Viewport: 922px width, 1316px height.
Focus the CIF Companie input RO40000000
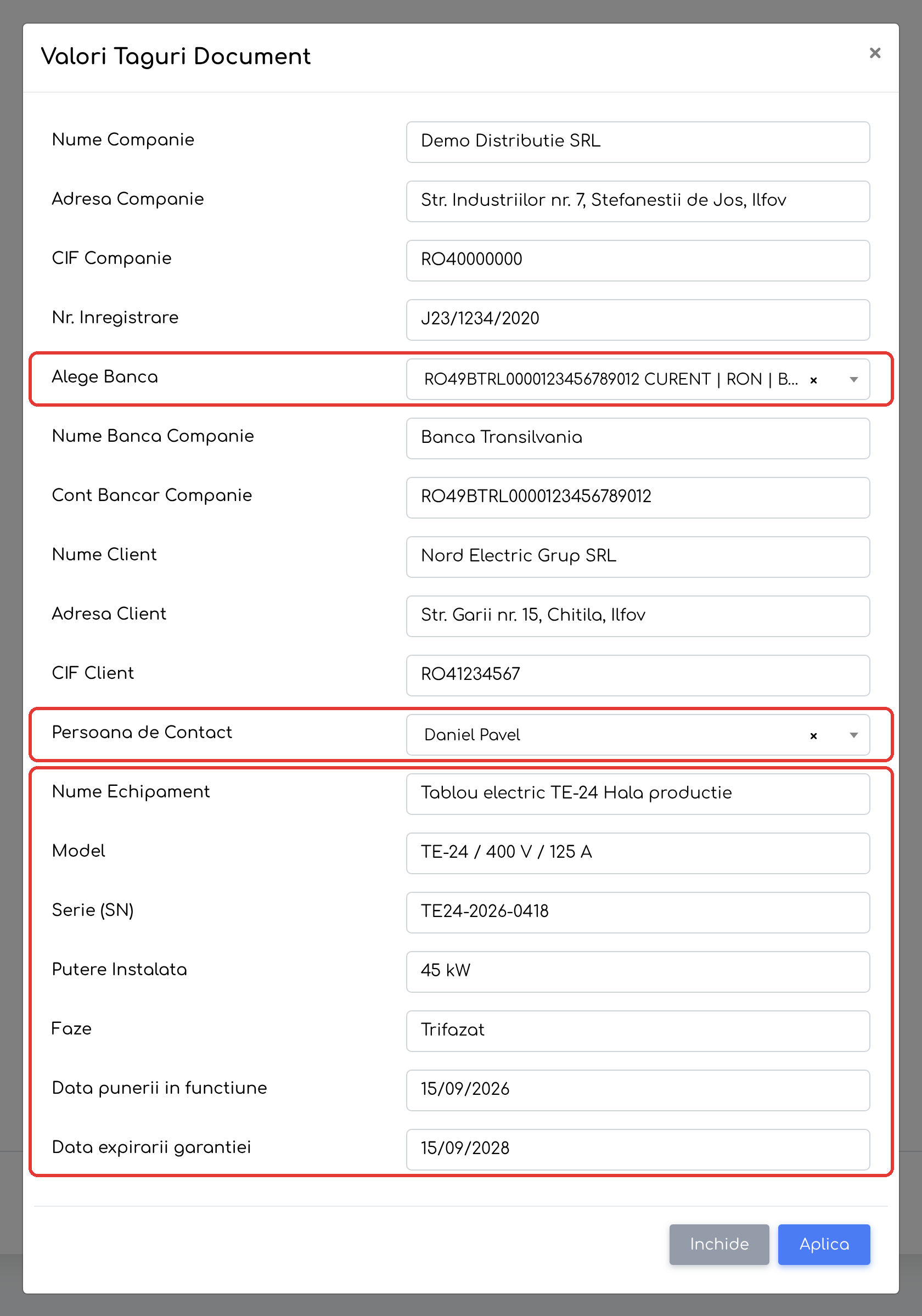638,260
